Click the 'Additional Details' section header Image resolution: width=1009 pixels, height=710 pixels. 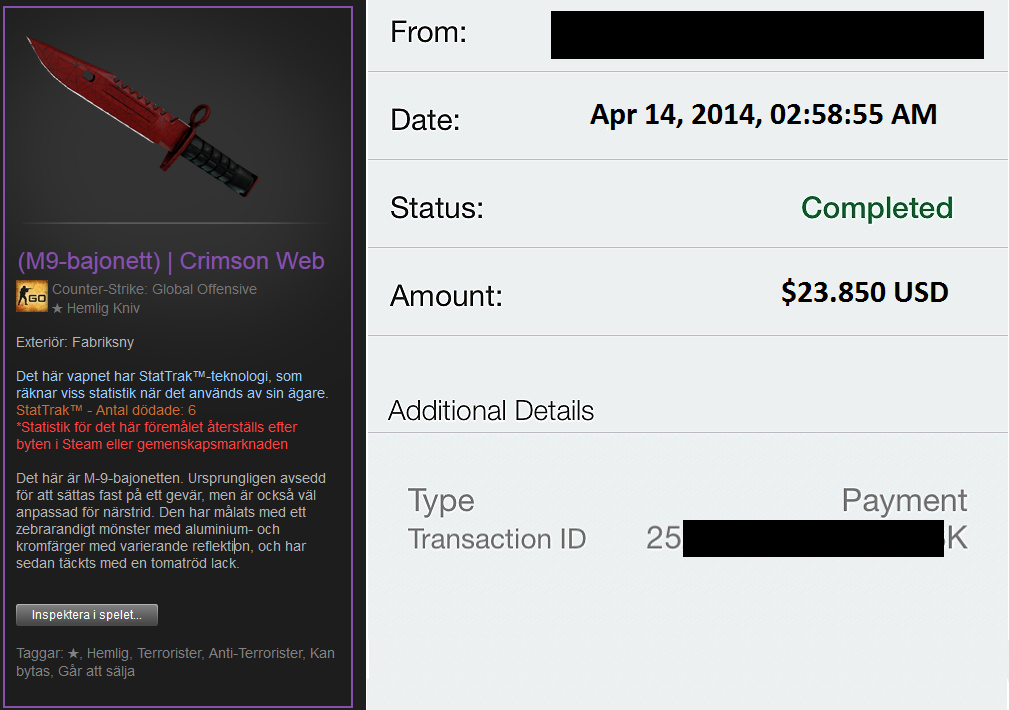[491, 411]
